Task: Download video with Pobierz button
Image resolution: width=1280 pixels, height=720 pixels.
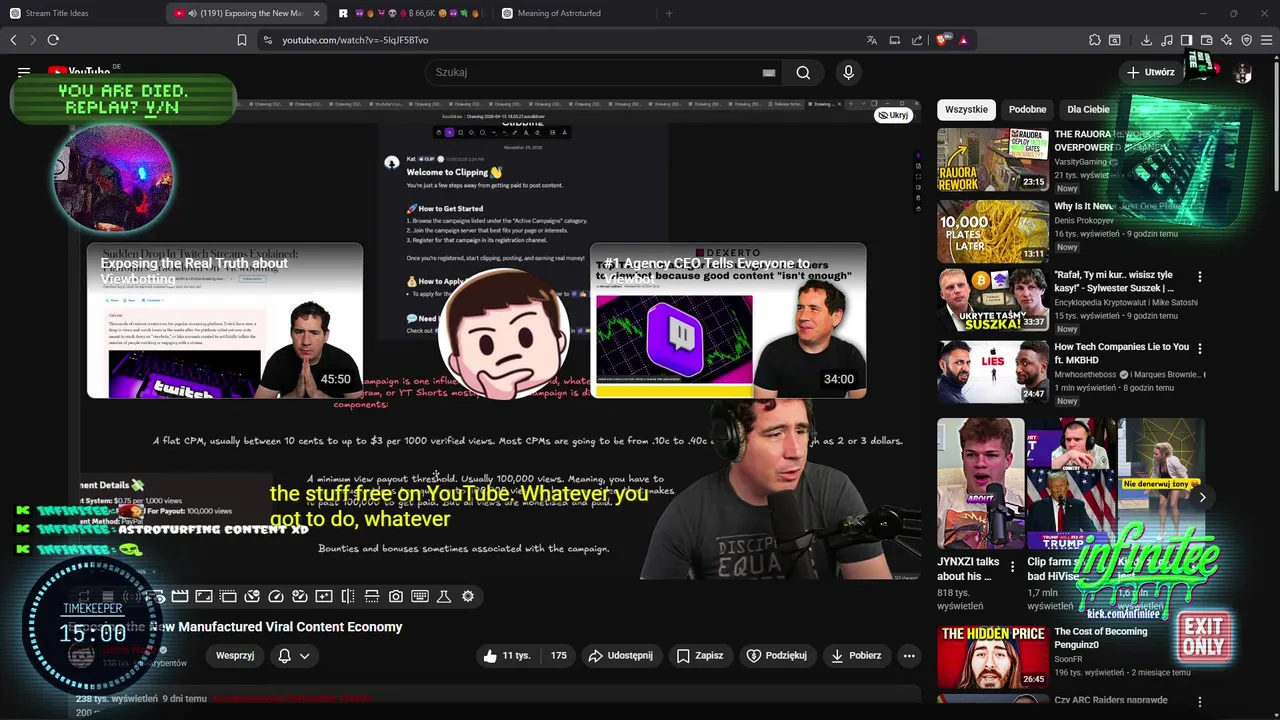Action: point(855,656)
